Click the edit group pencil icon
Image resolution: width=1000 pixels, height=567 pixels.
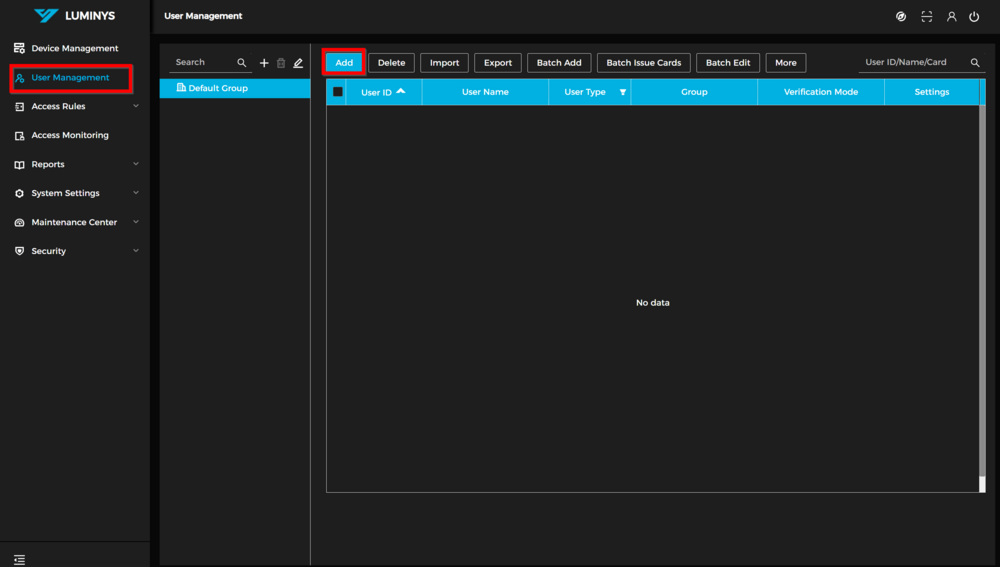[298, 63]
